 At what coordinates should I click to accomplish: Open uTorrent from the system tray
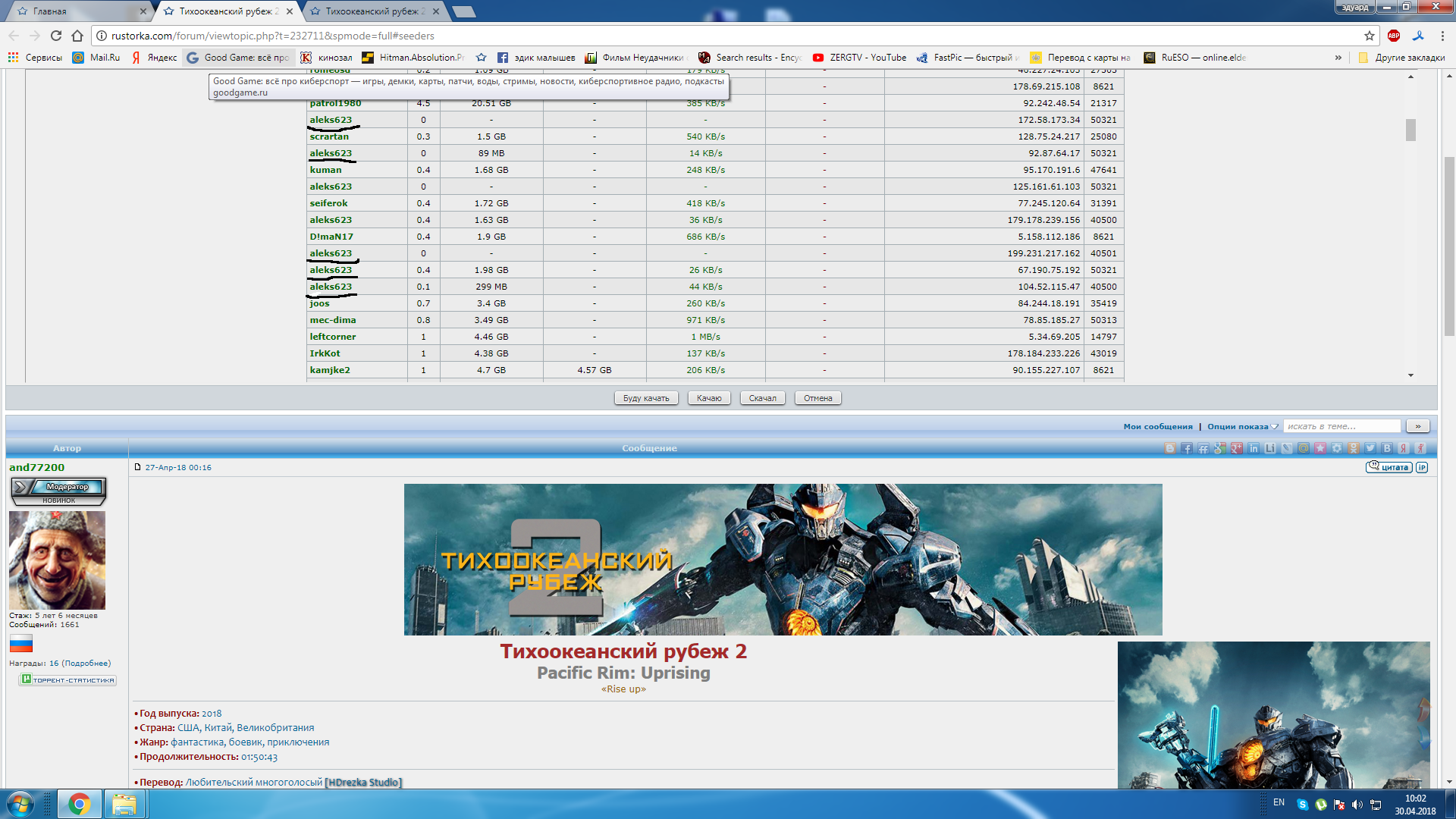pyautogui.click(x=1321, y=805)
